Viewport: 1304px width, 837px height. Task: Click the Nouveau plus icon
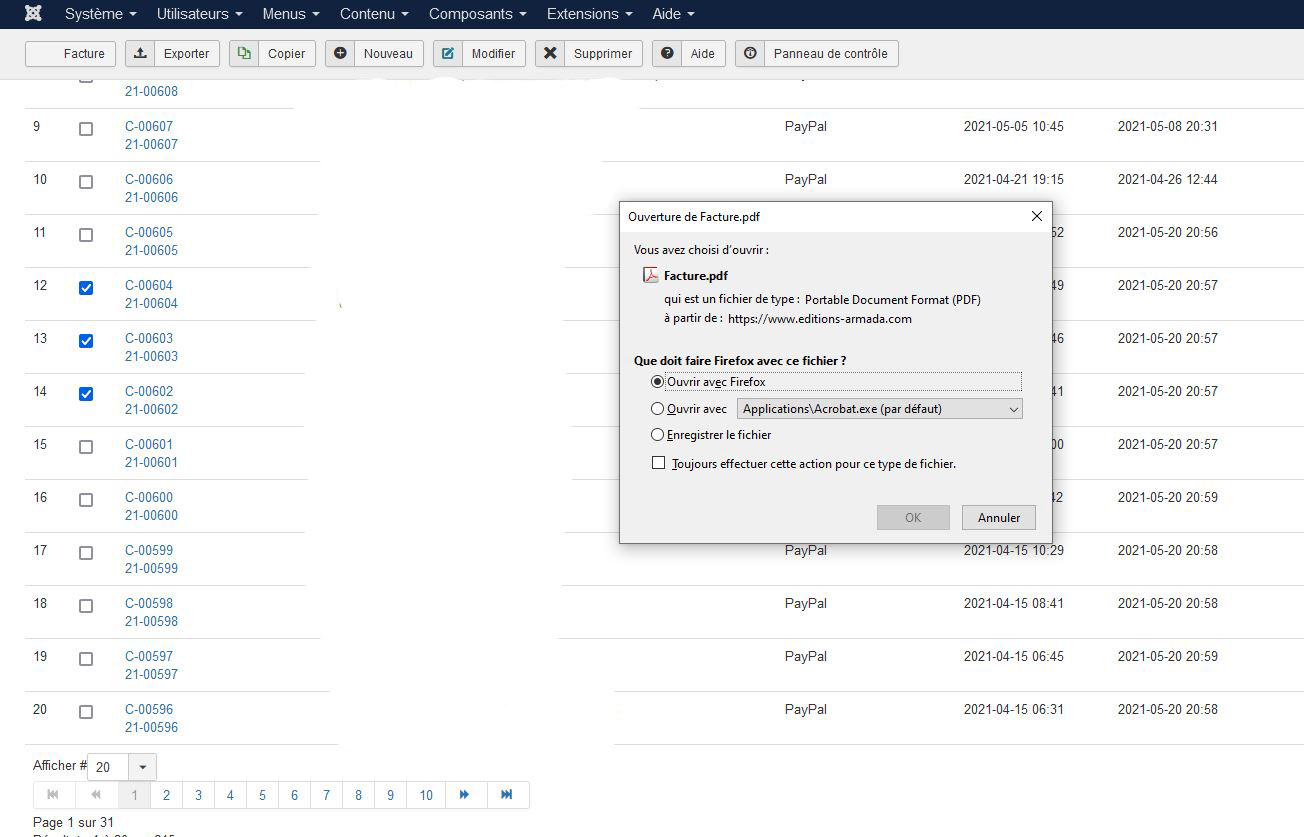click(341, 53)
